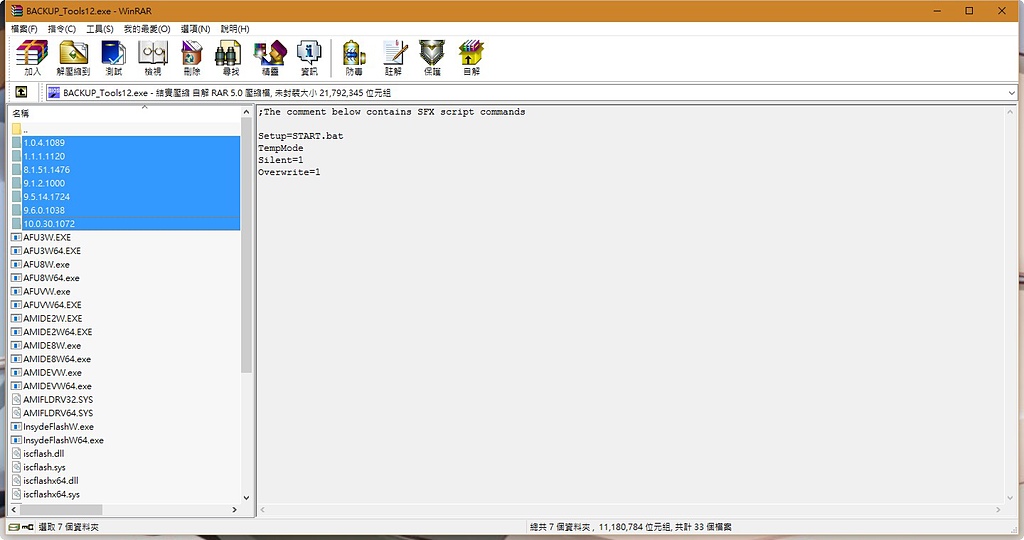Click the file list horizontal scroll left arrow
Viewport: 1024px width, 540px height.
(x=14, y=509)
